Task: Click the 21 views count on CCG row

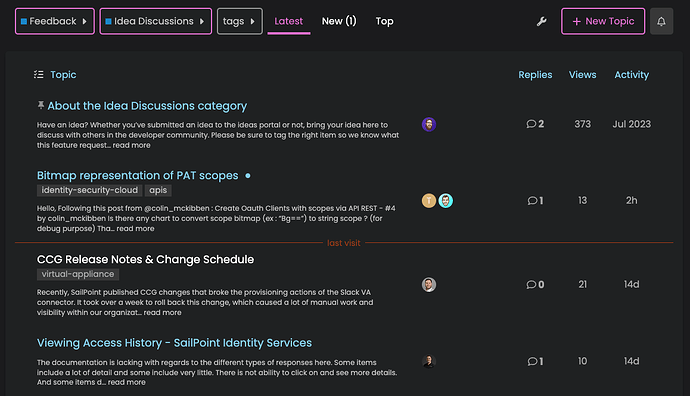Action: click(x=583, y=285)
